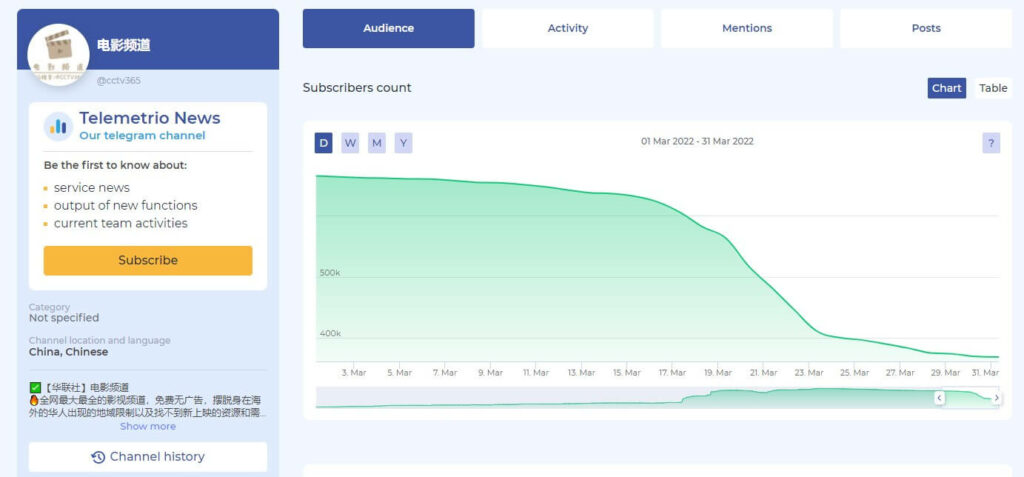Switch chart to Weekly view with W
Screen dimensions: 1024x477
(x=350, y=143)
